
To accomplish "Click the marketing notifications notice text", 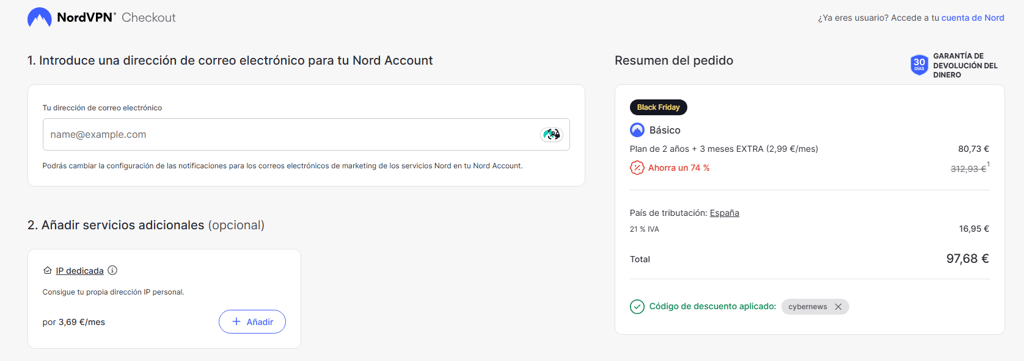I will (283, 166).
